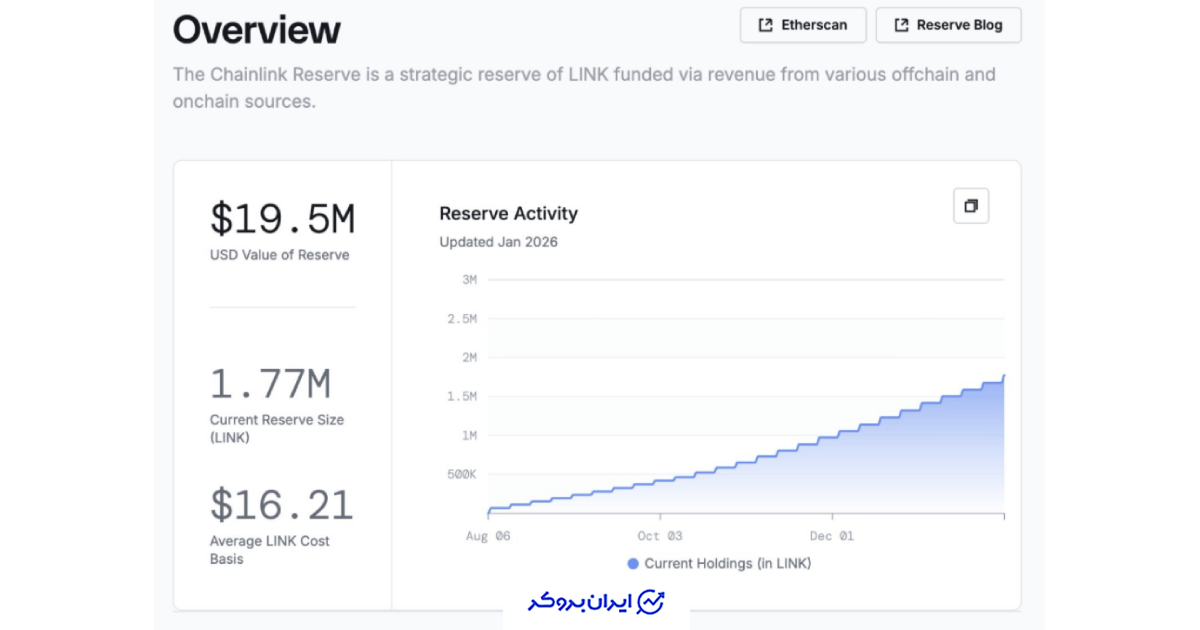The width and height of the screenshot is (1200, 630).
Task: Click the Overview page heading
Action: click(x=257, y=30)
